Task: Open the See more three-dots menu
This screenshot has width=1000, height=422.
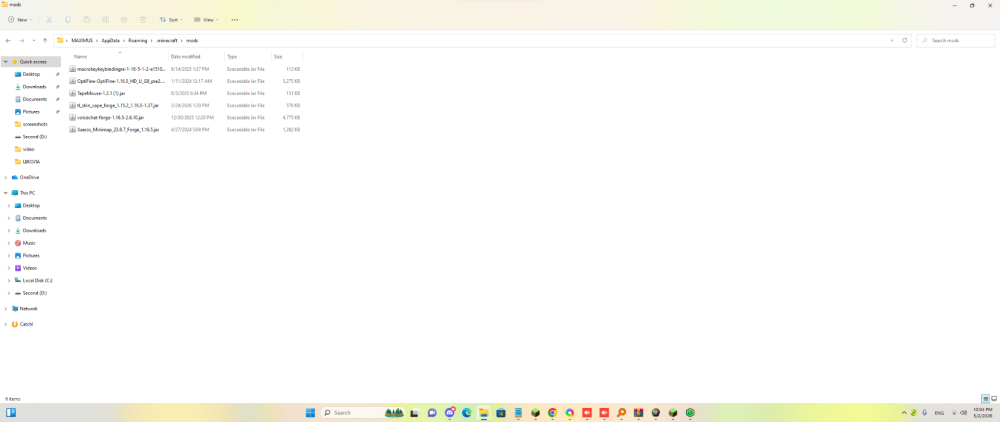Action: [x=235, y=20]
